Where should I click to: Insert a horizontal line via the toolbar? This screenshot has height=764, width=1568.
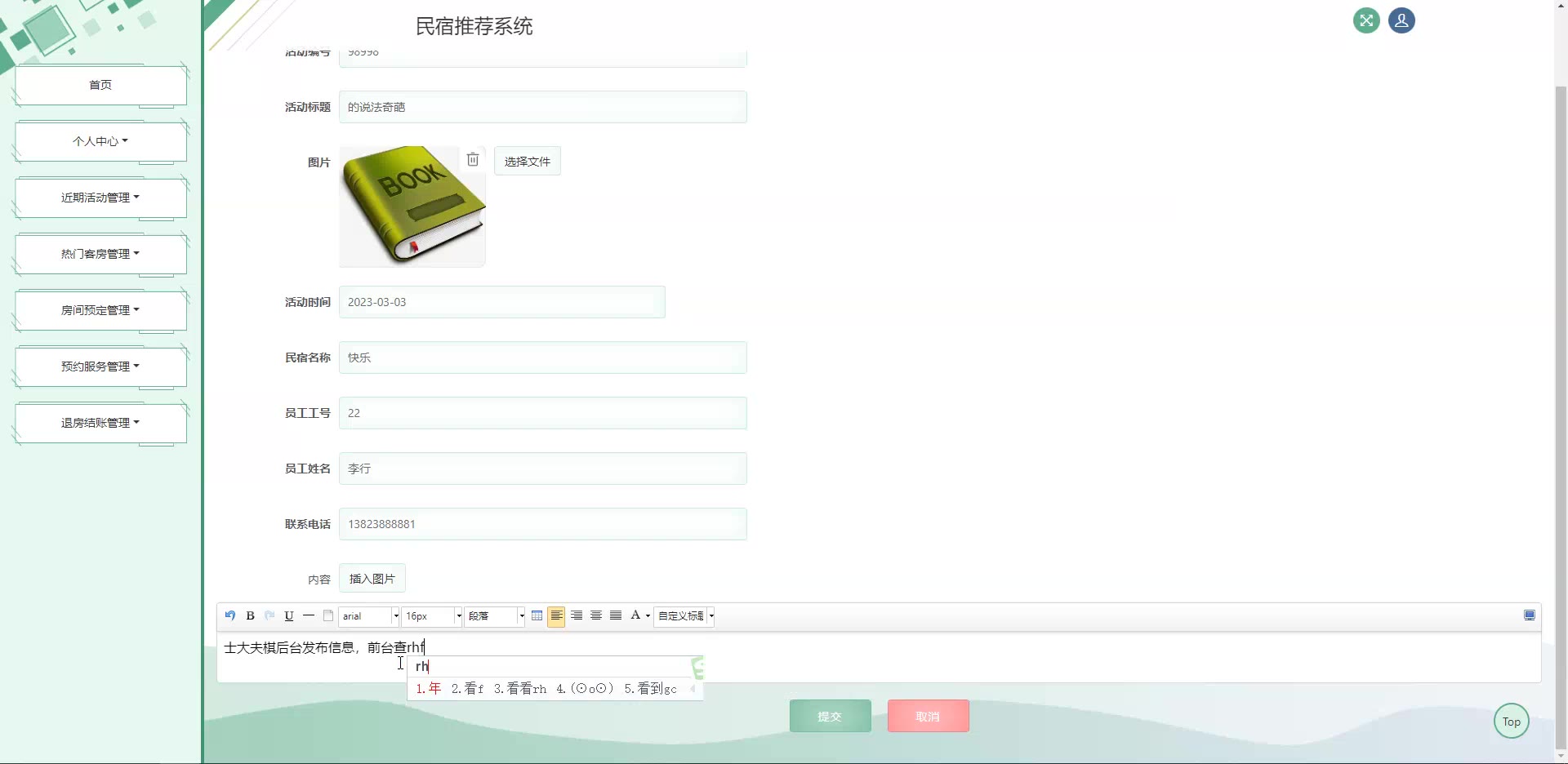[309, 615]
